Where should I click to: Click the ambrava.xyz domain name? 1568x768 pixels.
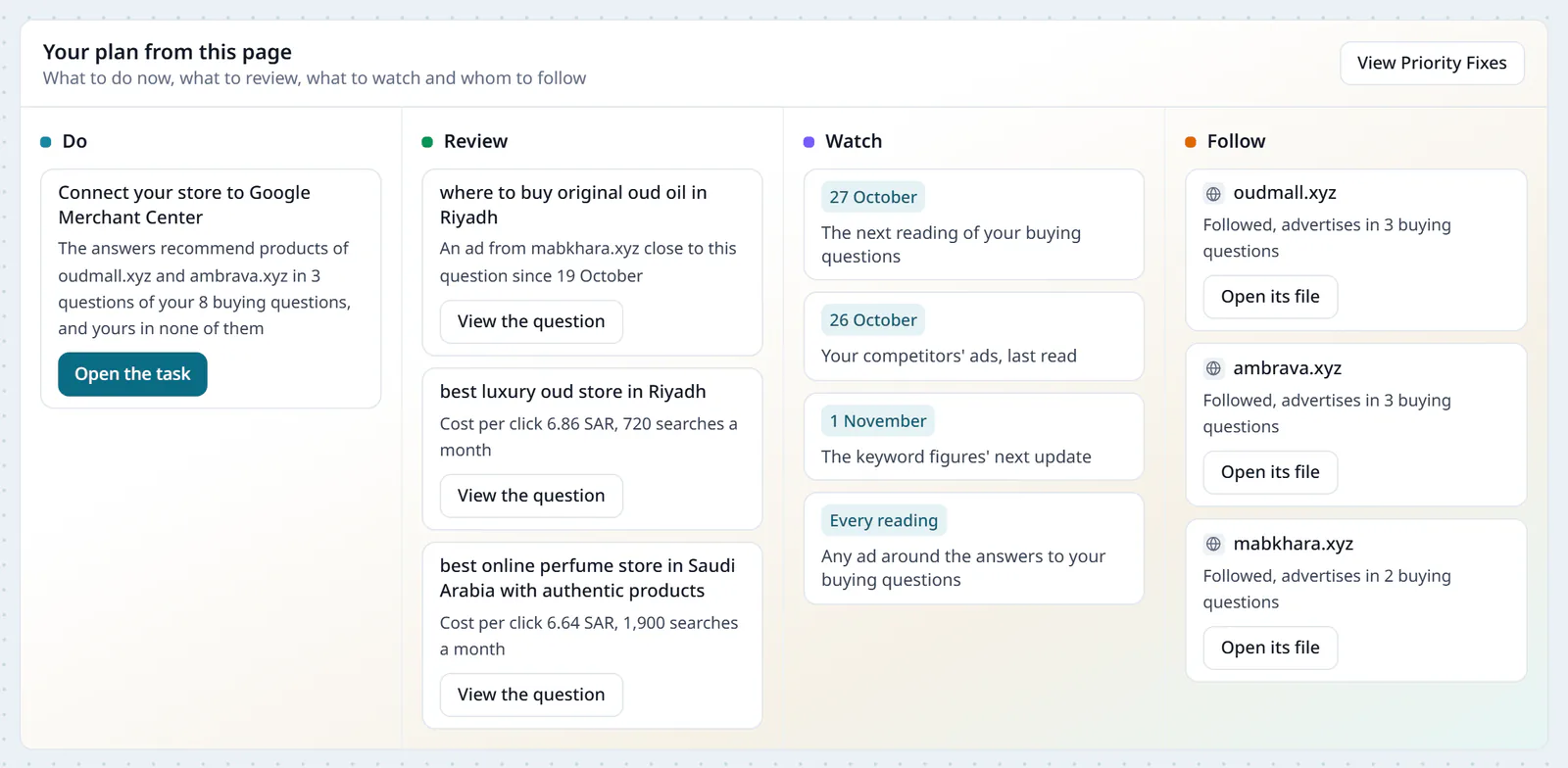(1288, 368)
